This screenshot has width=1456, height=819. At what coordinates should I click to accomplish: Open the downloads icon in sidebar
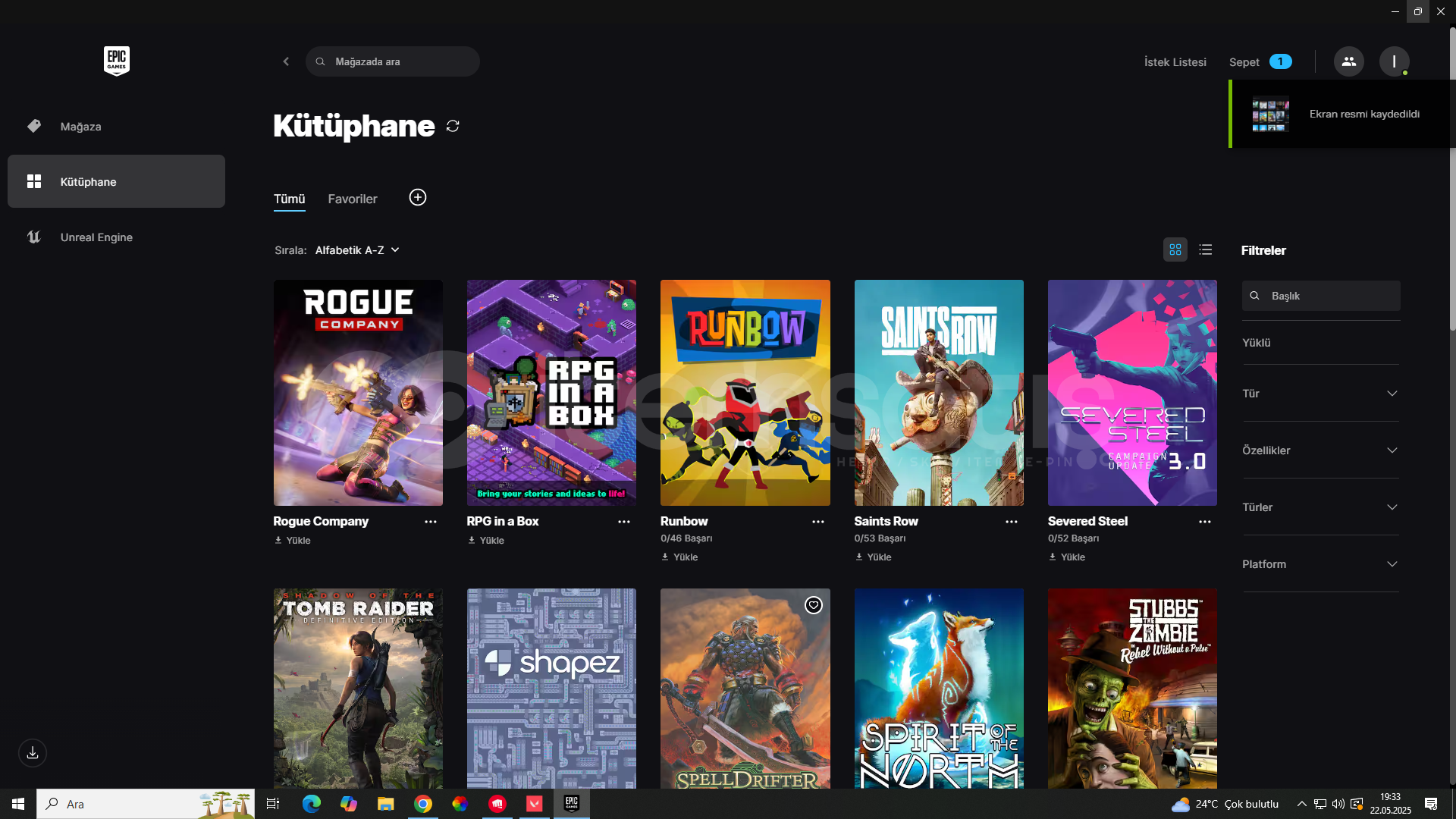pos(33,753)
